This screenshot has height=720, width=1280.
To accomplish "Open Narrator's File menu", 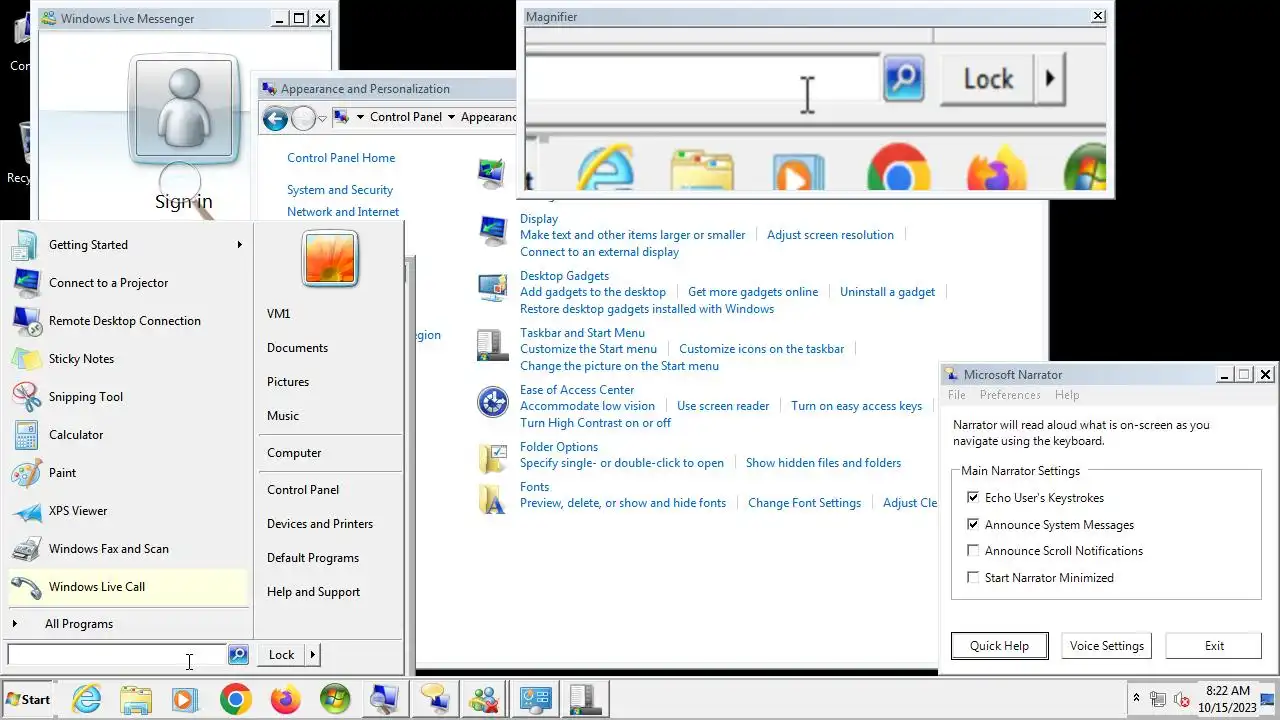I will pos(957,395).
